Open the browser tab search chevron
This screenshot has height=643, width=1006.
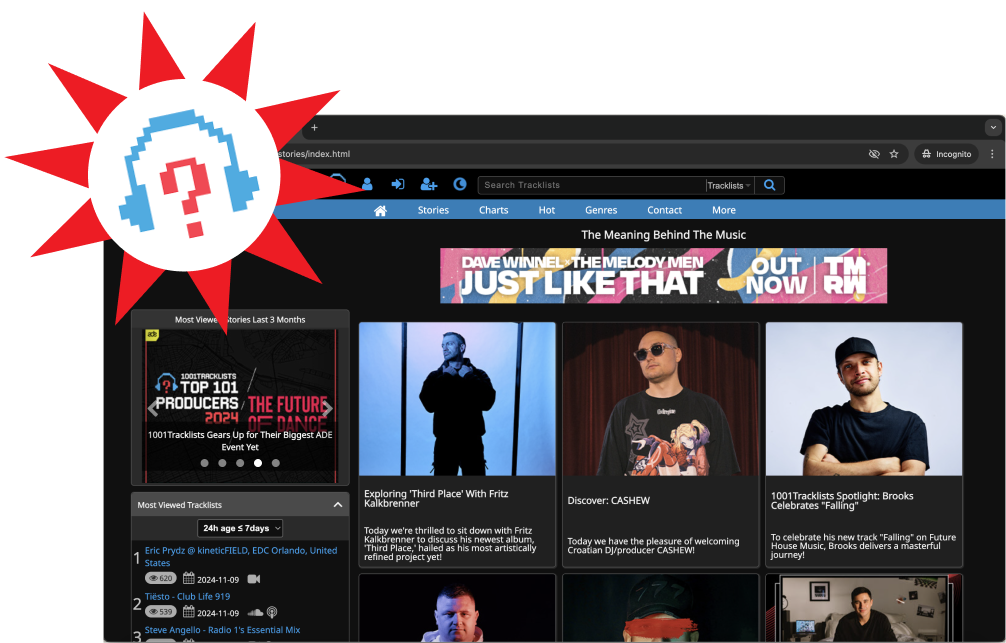[x=993, y=128]
